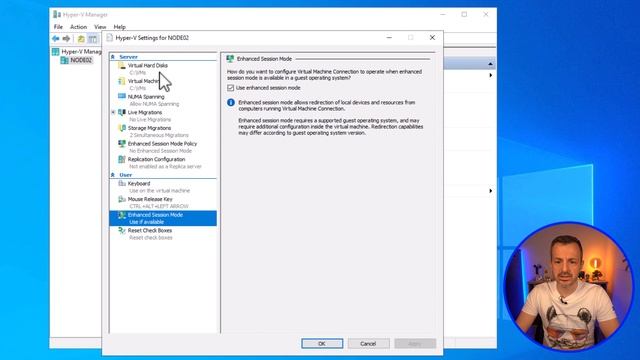Minimize the Hyper-V Settings dialog
The image size is (640, 360).
[x=389, y=38]
